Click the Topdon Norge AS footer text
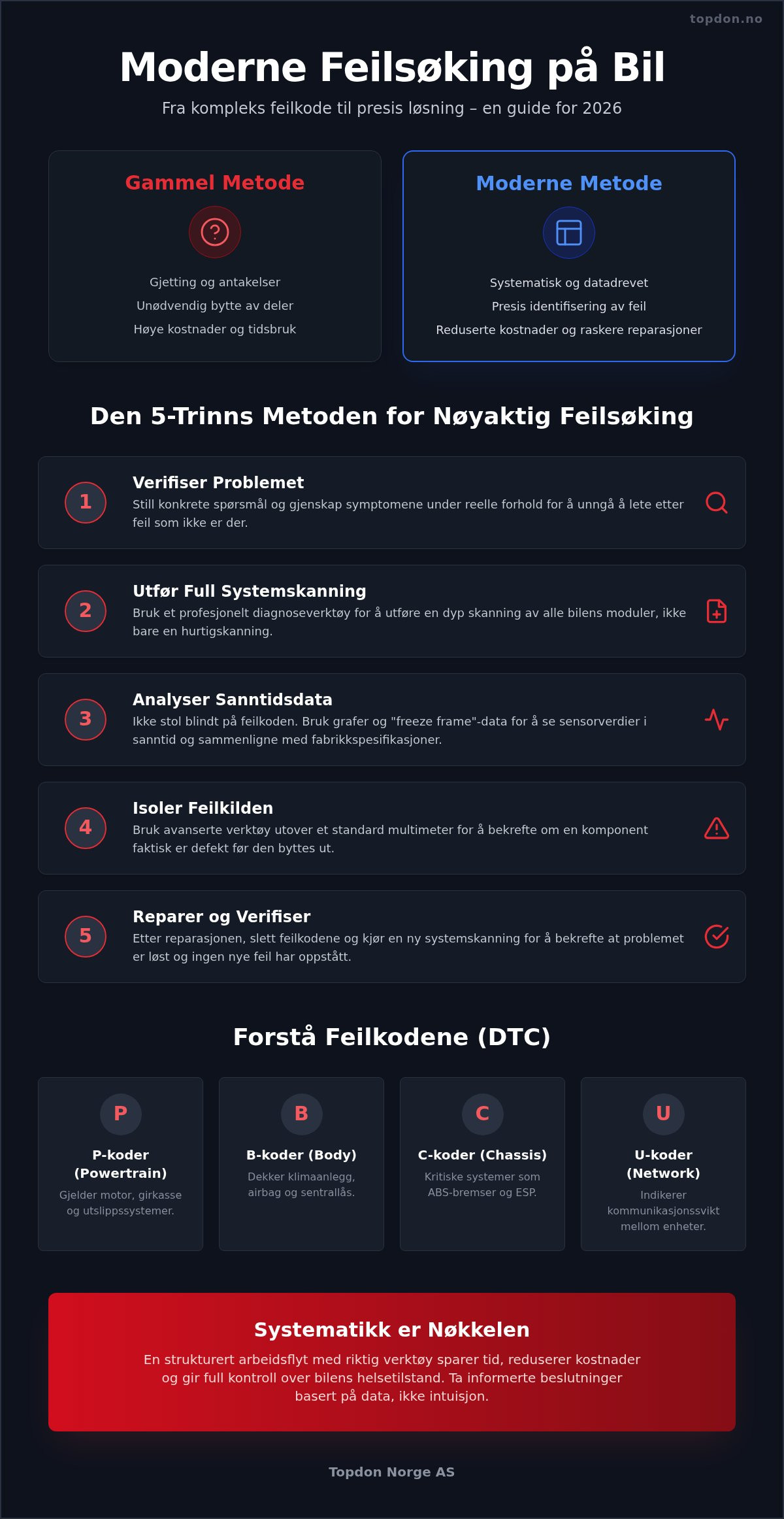The image size is (784, 1519). (392, 1472)
